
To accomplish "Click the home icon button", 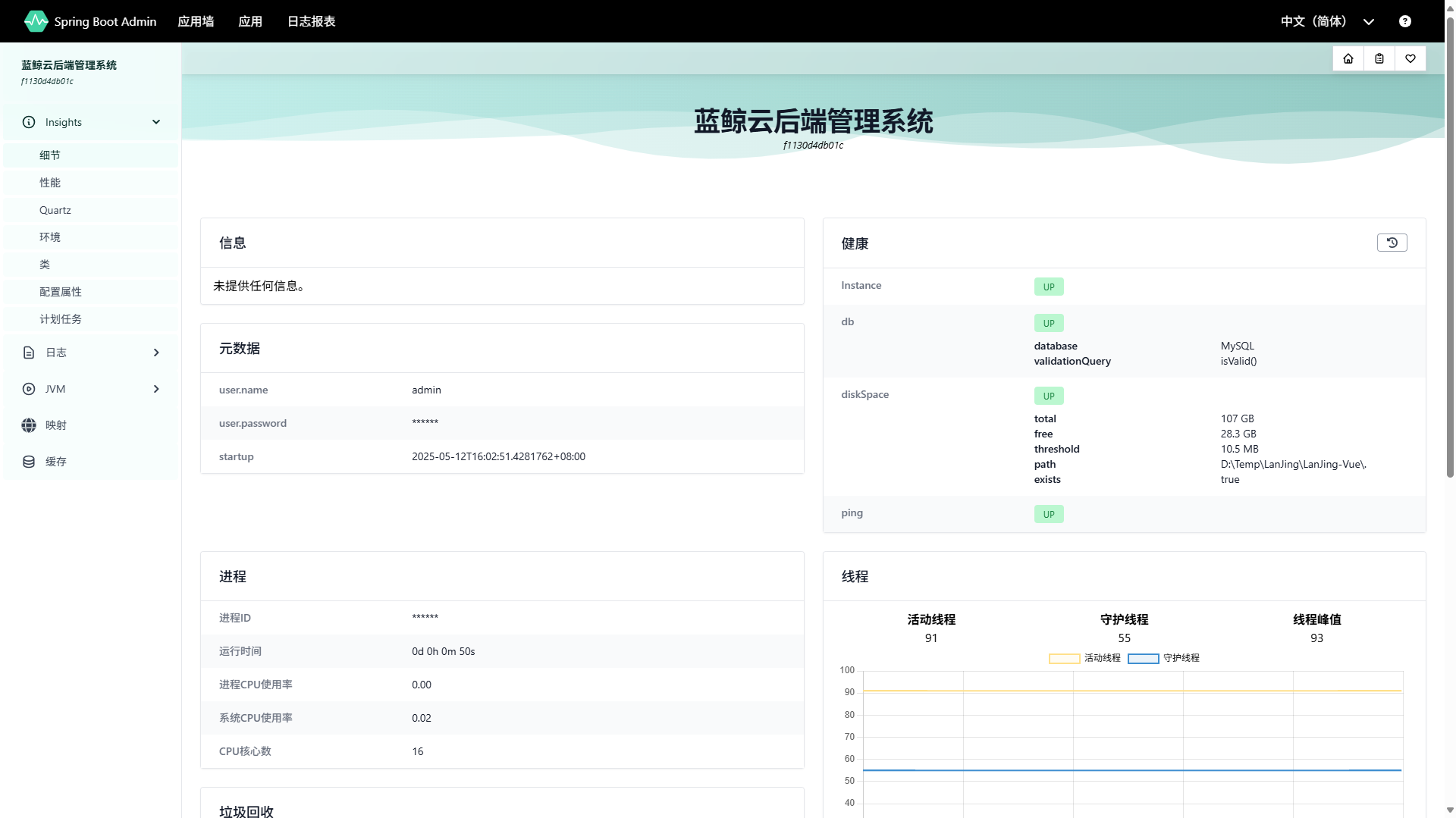I will click(1348, 58).
